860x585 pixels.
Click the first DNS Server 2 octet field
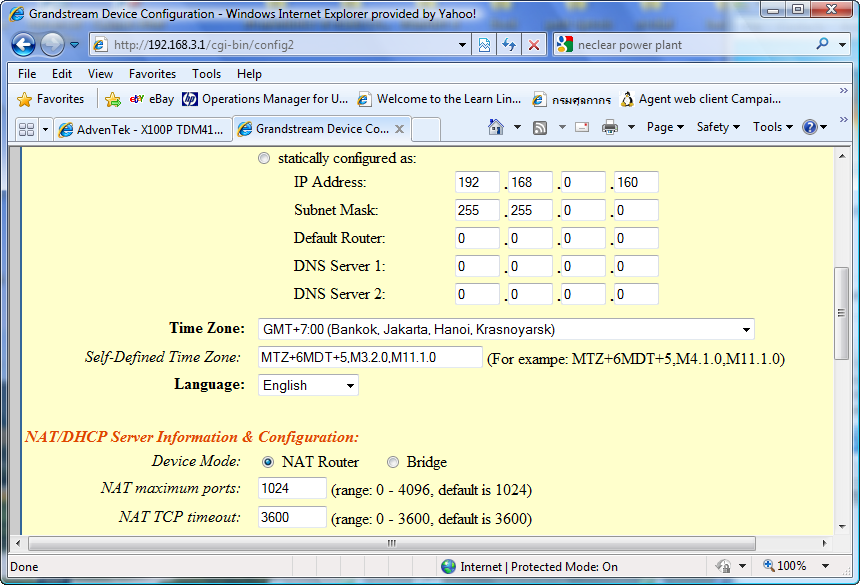click(x=477, y=294)
